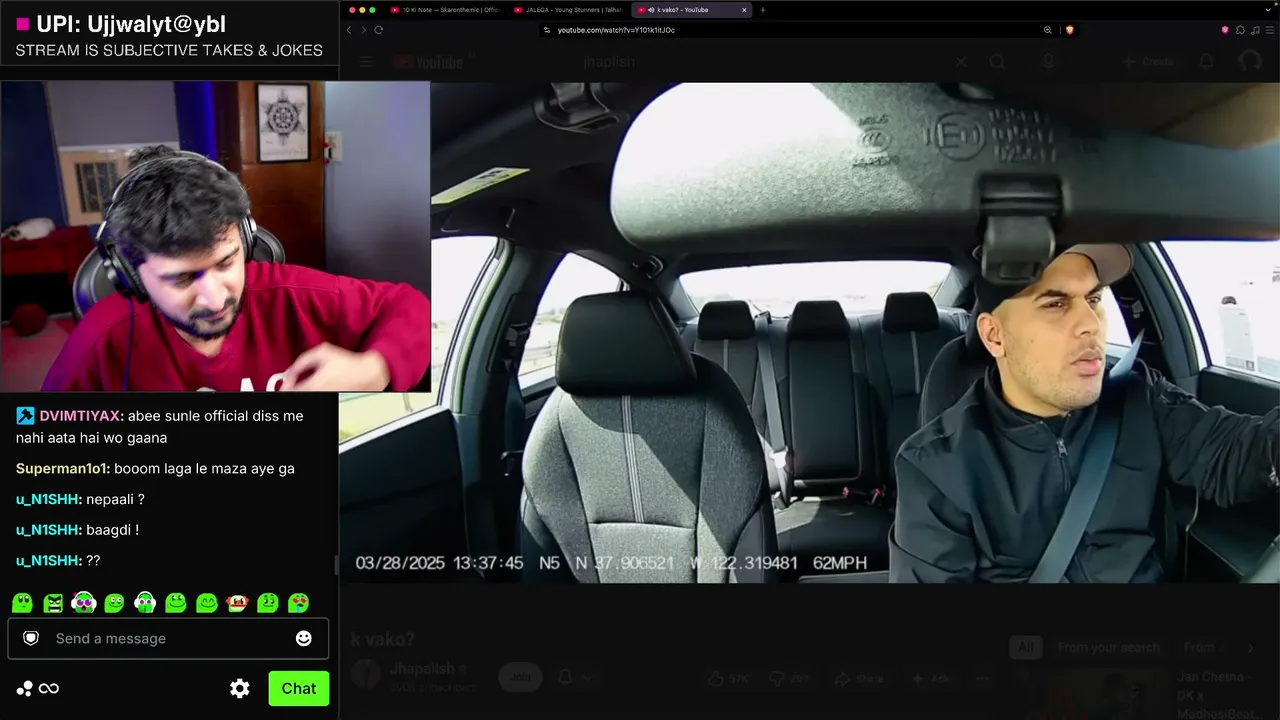The width and height of the screenshot is (1280, 720).
Task: Click the angry square-faced green emote
Action: pos(53,603)
